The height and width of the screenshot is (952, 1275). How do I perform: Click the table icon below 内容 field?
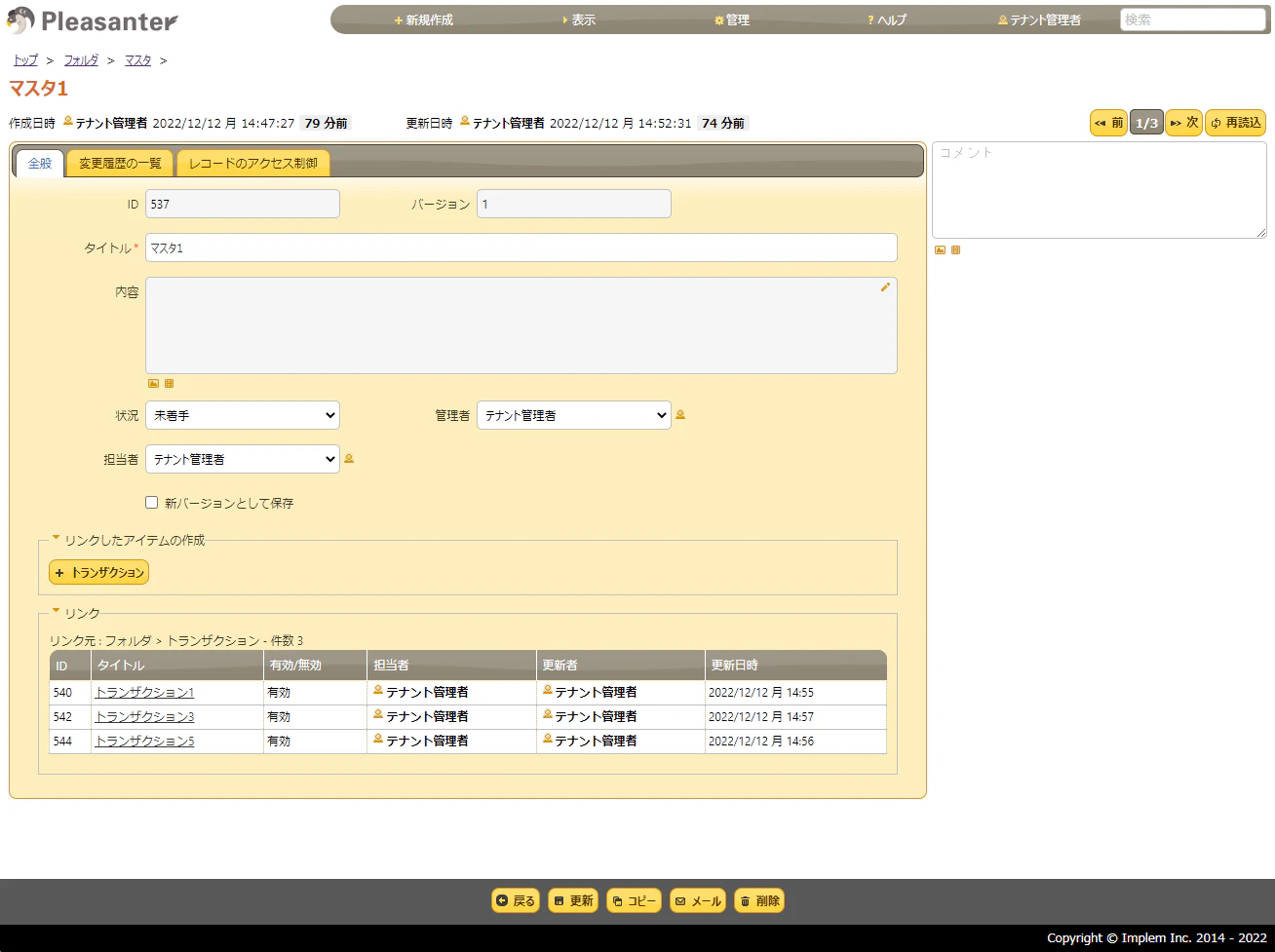[x=169, y=384]
